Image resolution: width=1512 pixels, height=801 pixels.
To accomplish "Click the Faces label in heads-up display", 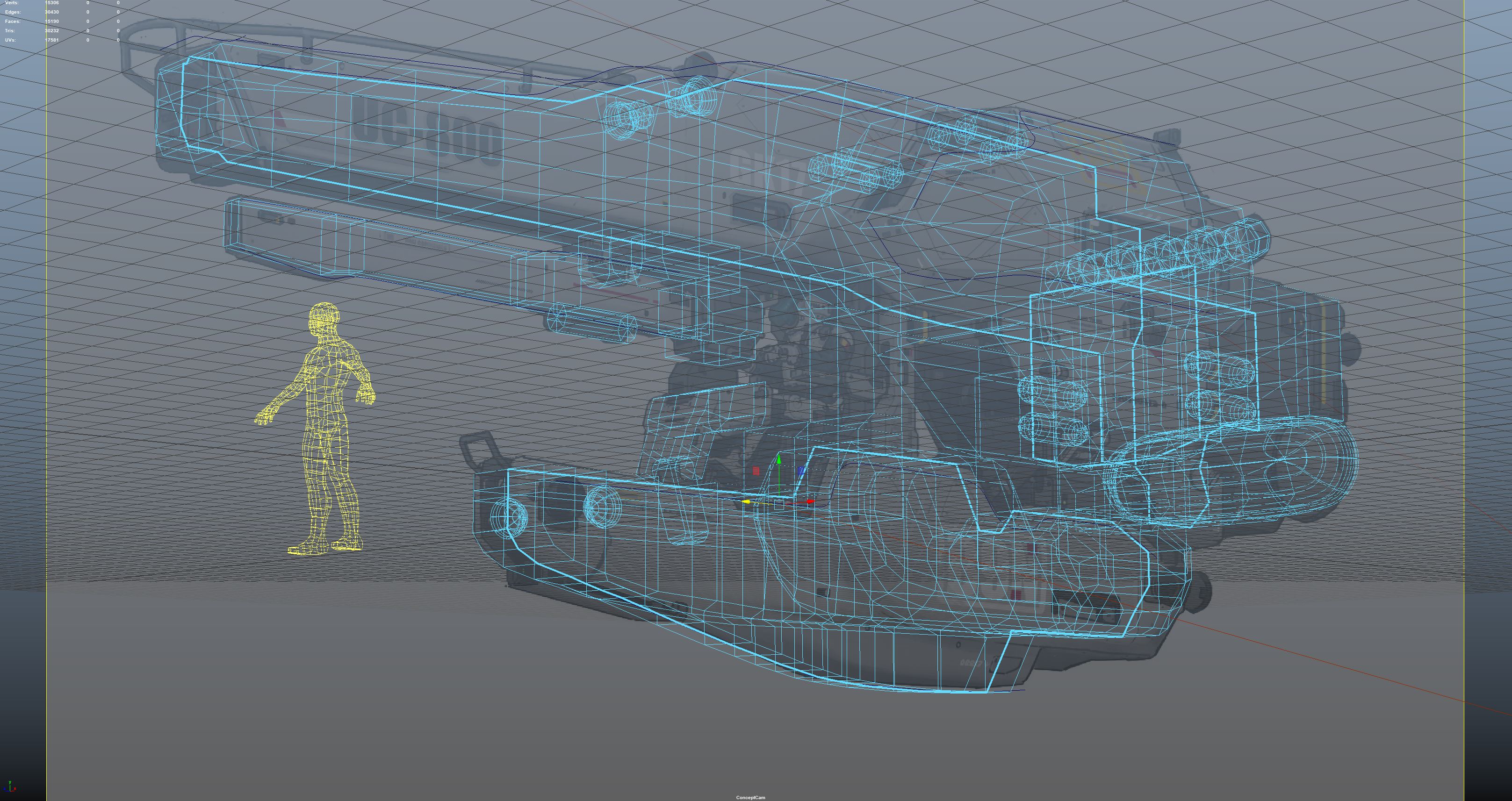I will pyautogui.click(x=12, y=21).
